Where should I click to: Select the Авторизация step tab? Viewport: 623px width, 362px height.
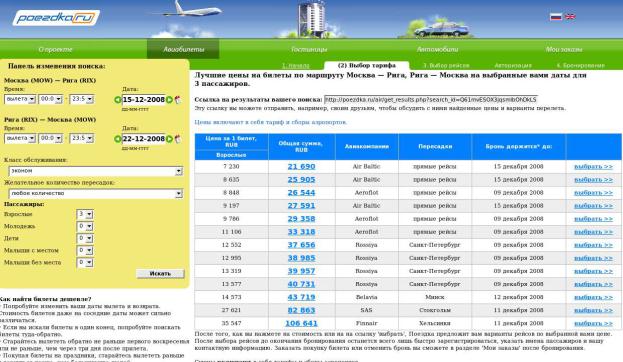[513, 66]
